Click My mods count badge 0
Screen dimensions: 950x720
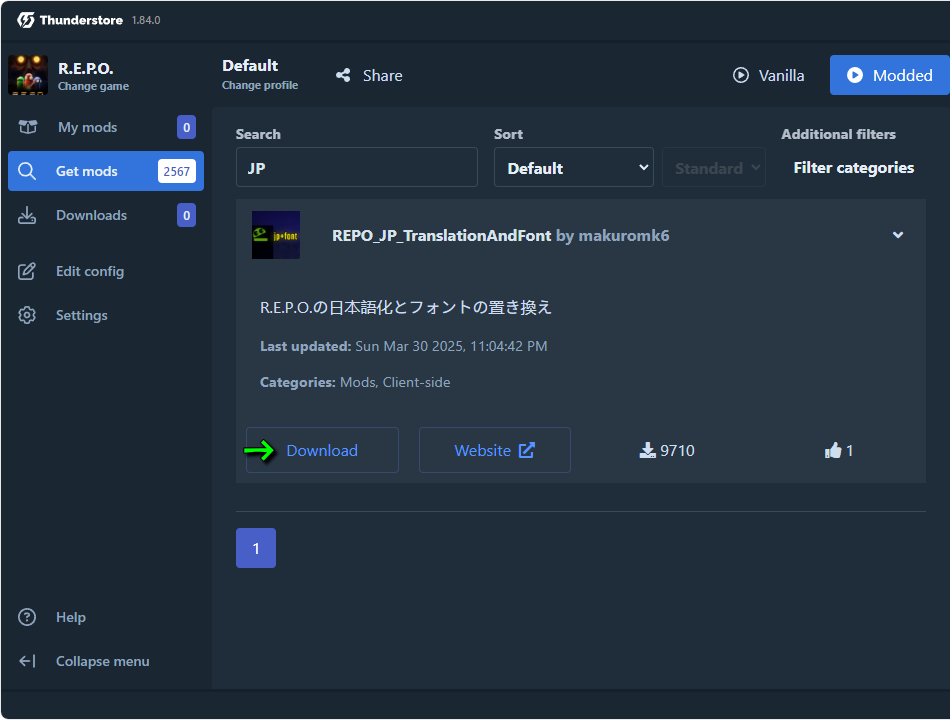pyautogui.click(x=187, y=127)
